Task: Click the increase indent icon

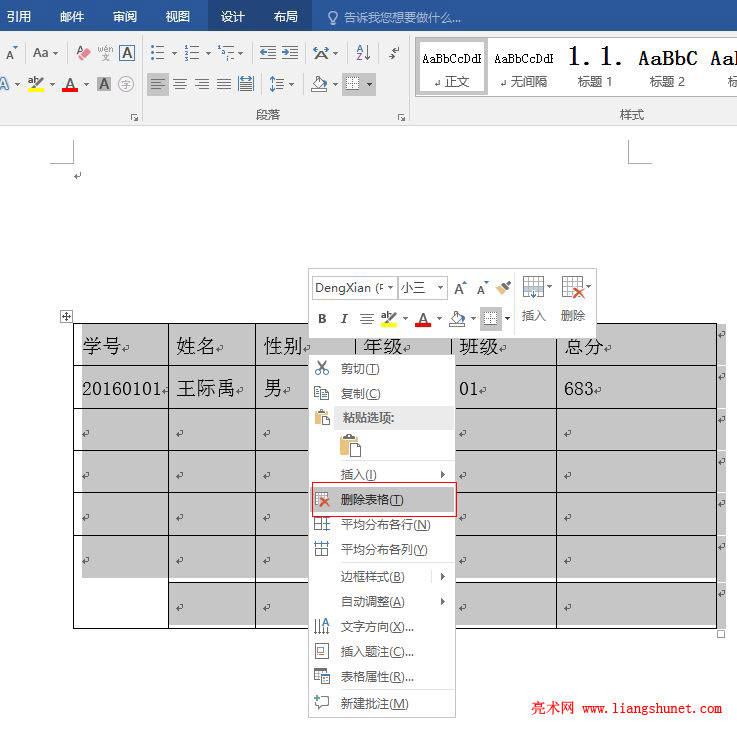Action: tap(290, 53)
